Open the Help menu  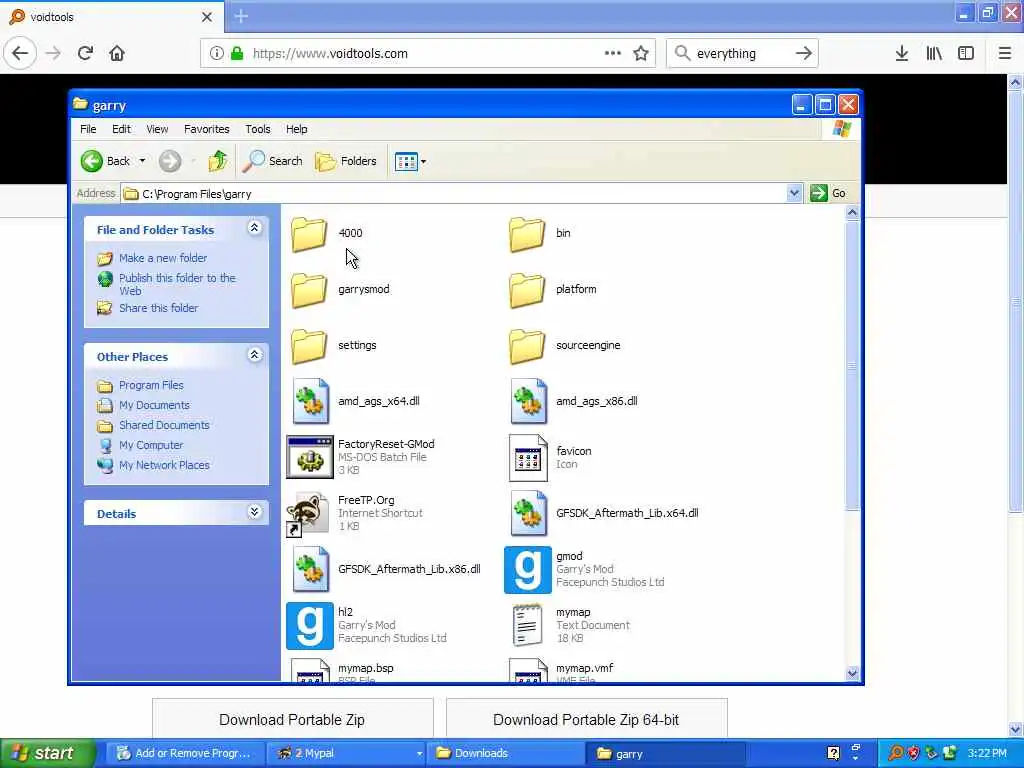click(x=296, y=129)
